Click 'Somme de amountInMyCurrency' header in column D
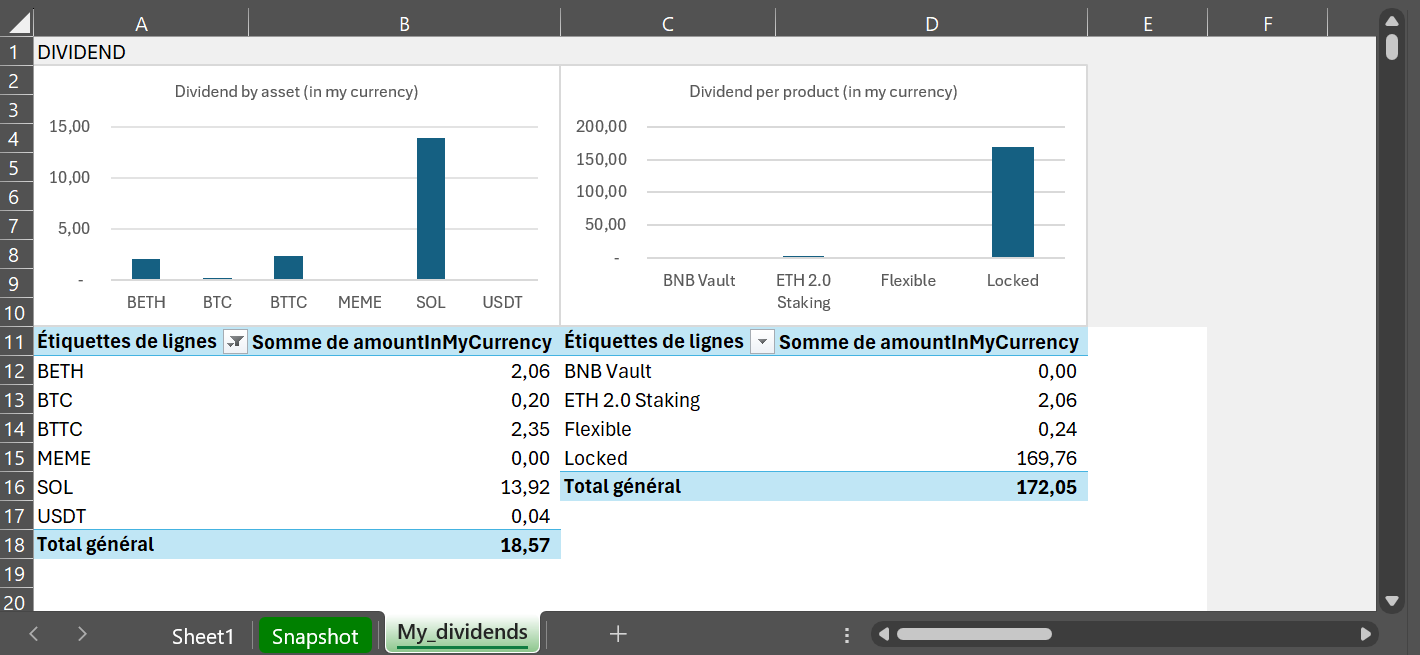Viewport: 1420px width, 655px height. click(929, 342)
